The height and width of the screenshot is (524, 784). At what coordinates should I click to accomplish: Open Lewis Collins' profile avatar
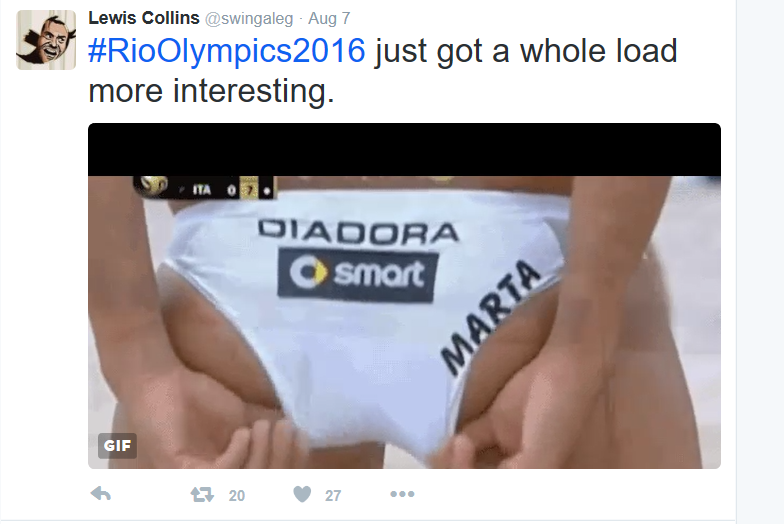46,40
